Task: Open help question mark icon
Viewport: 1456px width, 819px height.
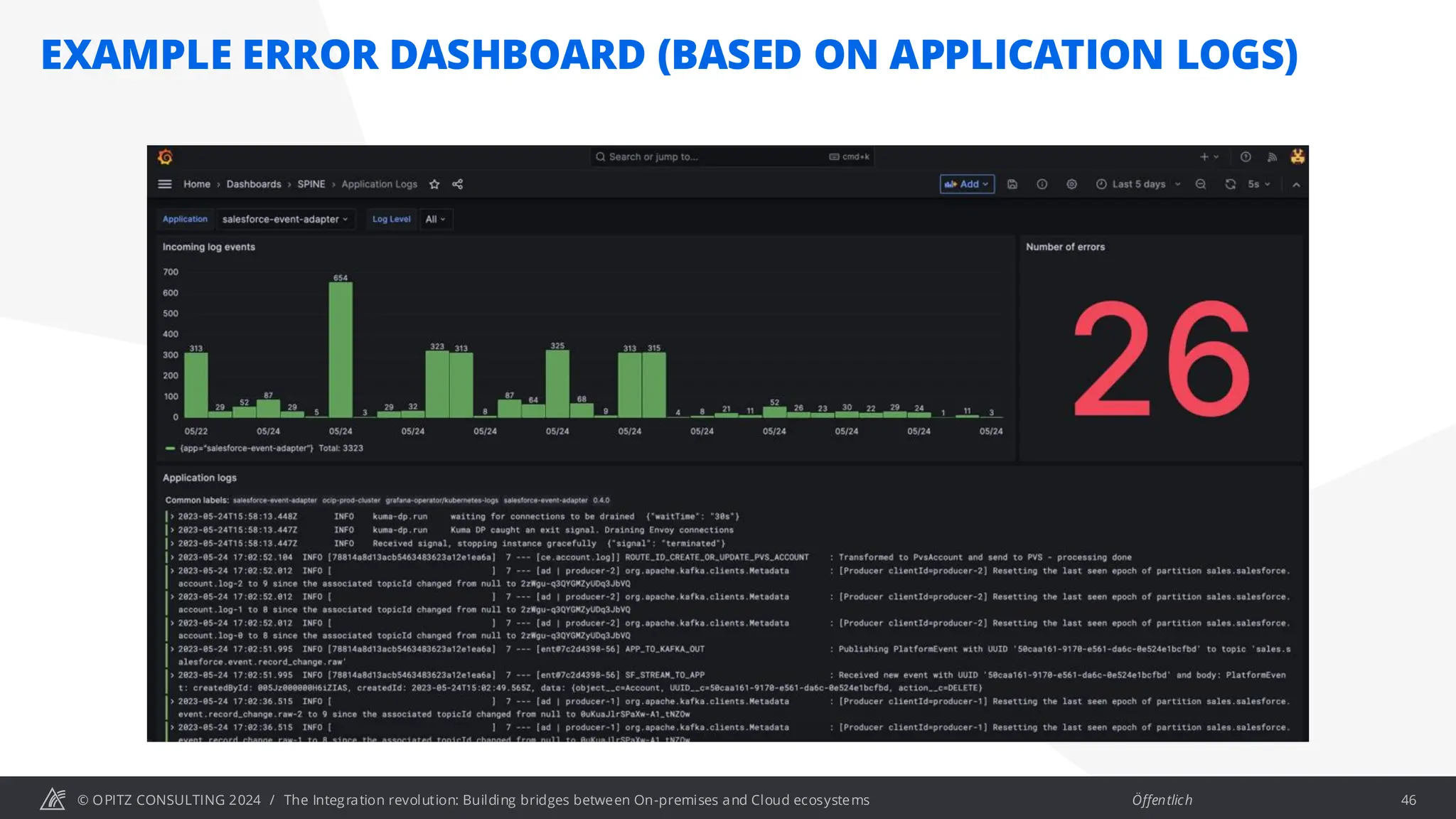Action: coord(1246,156)
